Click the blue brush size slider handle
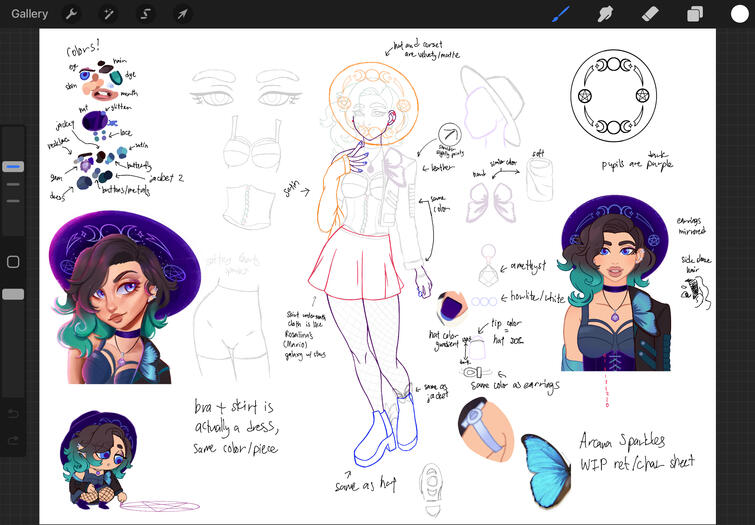This screenshot has width=755, height=525. coord(13,166)
